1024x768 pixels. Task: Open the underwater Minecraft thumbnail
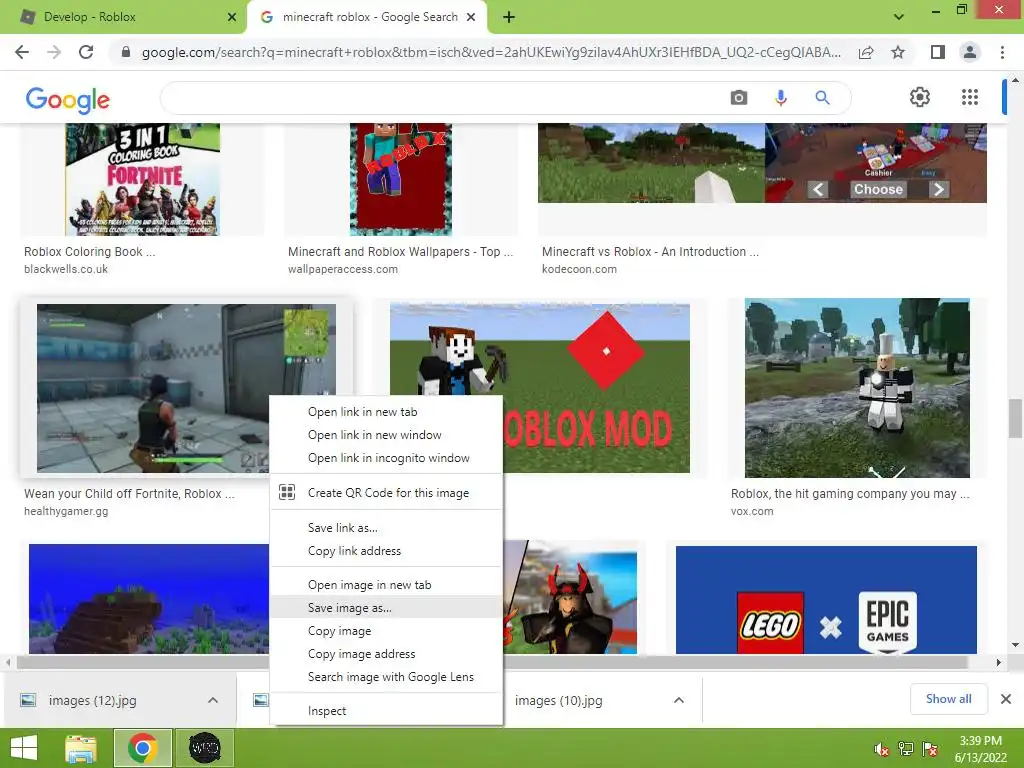[x=149, y=599]
